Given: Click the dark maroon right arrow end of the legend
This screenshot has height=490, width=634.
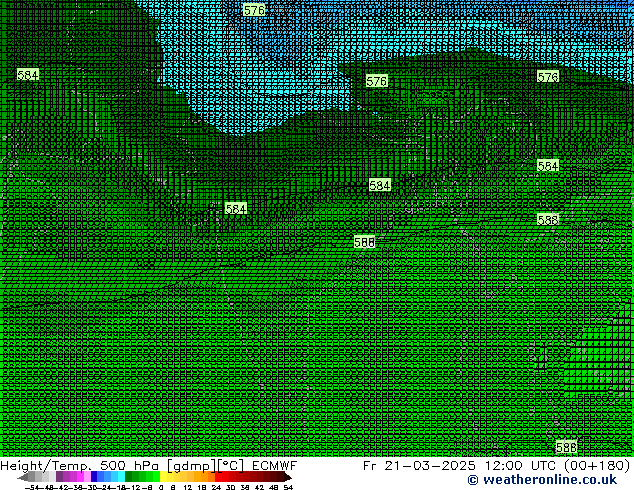Looking at the screenshot, I should tap(288, 477).
